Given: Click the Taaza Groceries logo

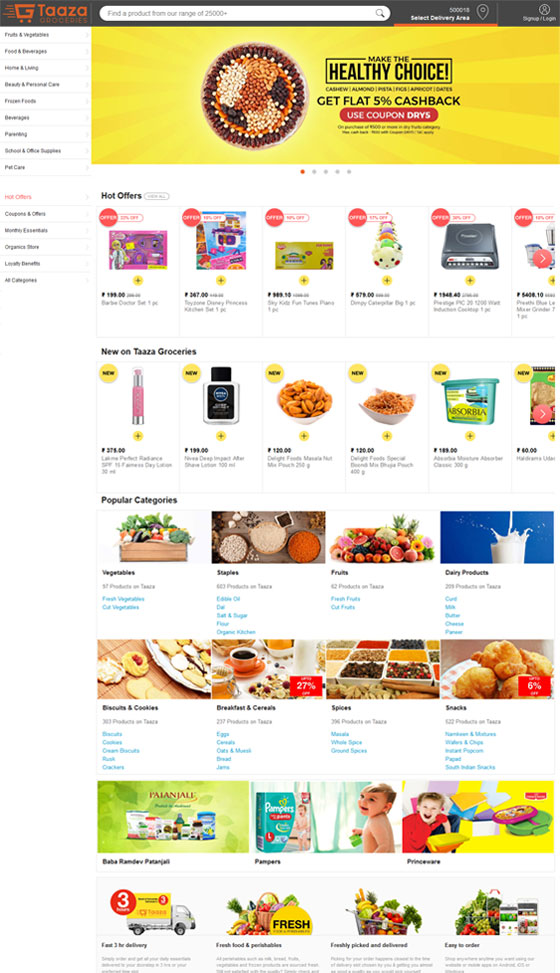Looking at the screenshot, I should coord(45,12).
